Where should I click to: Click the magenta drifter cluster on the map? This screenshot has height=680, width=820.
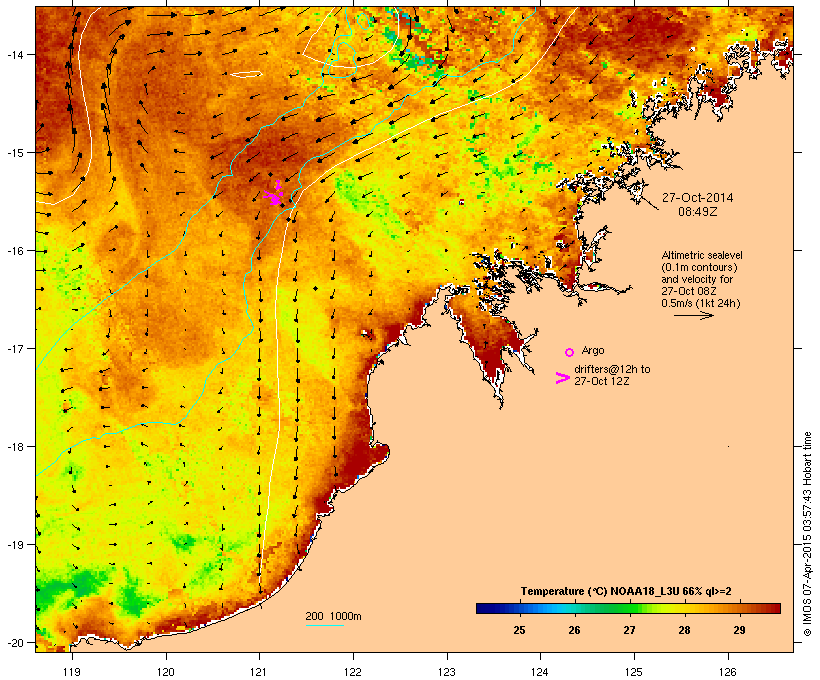tap(274, 195)
